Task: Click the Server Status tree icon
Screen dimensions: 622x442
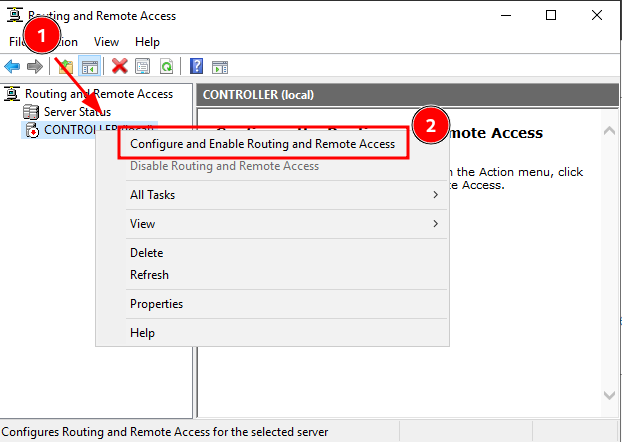Action: [x=31, y=112]
